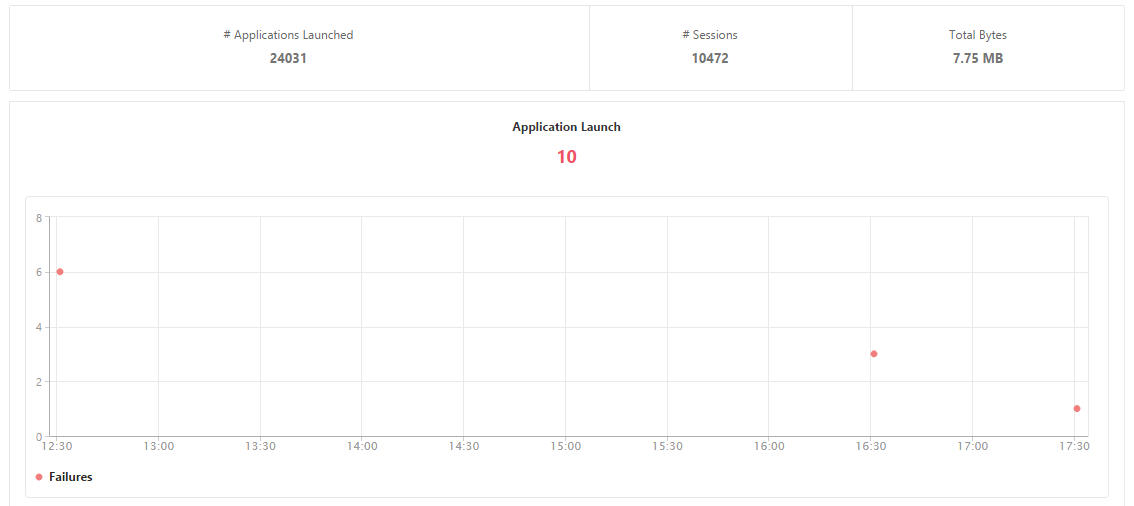Click the 17:30 failures data point at 1
Screen dimensions: 1134x506
1077,408
